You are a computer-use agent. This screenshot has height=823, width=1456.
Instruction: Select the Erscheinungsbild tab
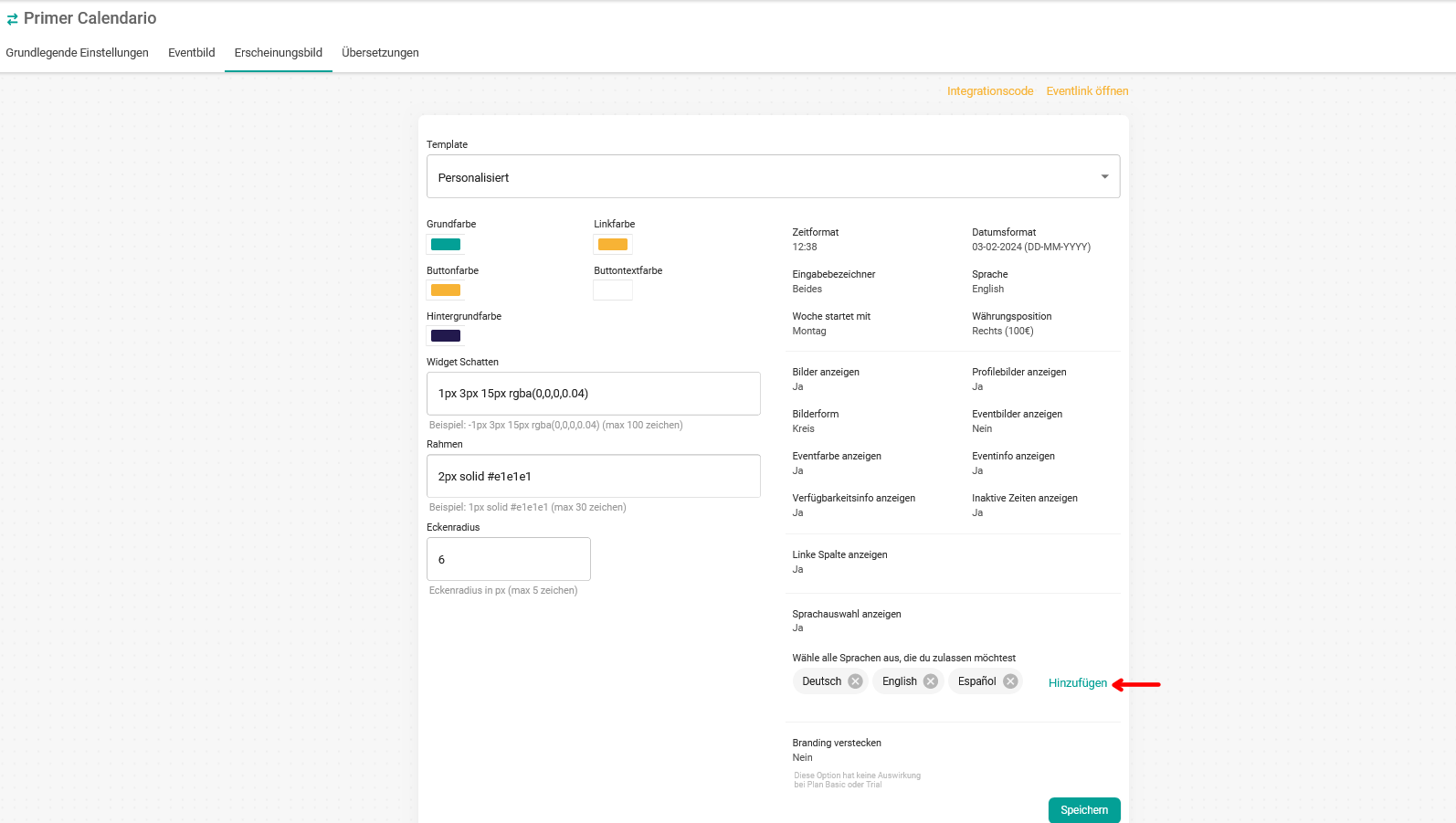point(279,53)
